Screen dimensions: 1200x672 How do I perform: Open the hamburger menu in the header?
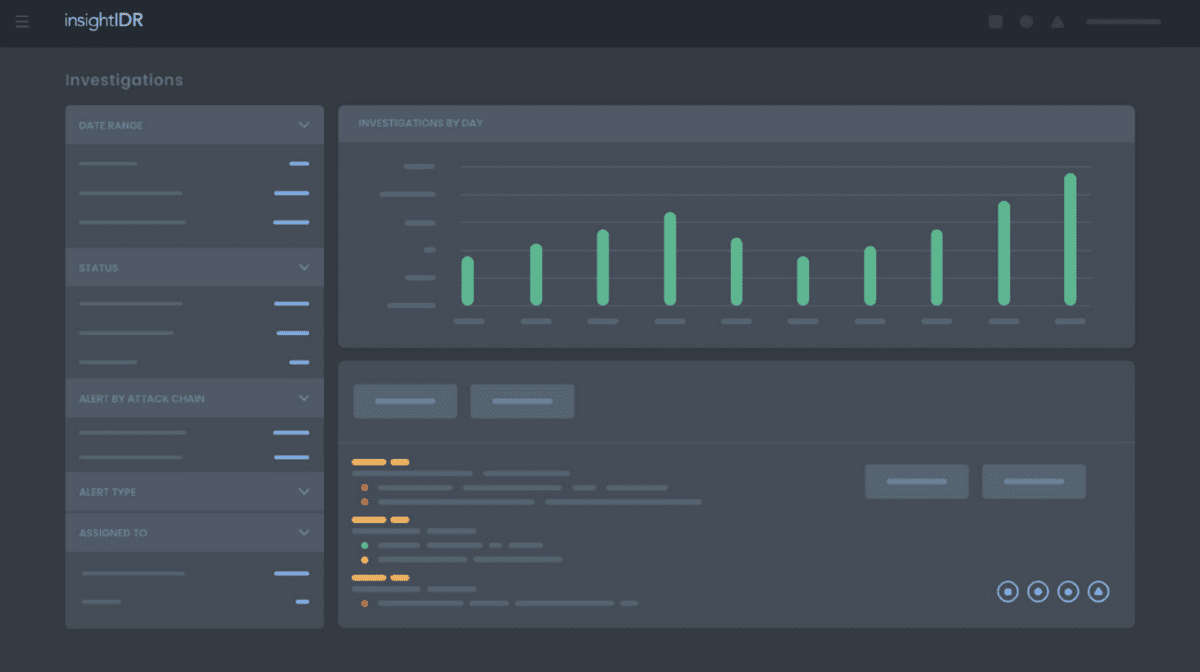pyautogui.click(x=22, y=21)
